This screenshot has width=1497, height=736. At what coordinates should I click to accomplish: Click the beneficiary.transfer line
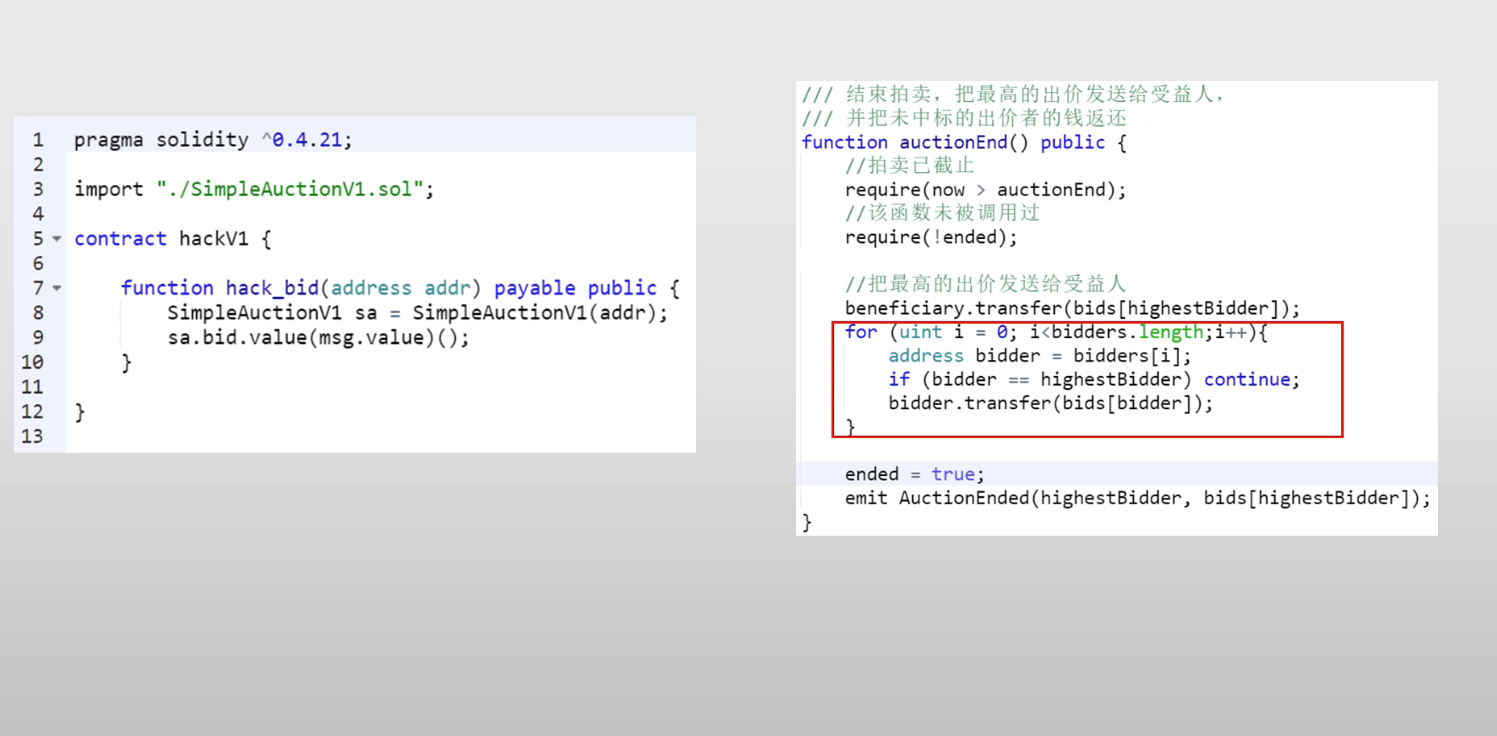click(1072, 308)
